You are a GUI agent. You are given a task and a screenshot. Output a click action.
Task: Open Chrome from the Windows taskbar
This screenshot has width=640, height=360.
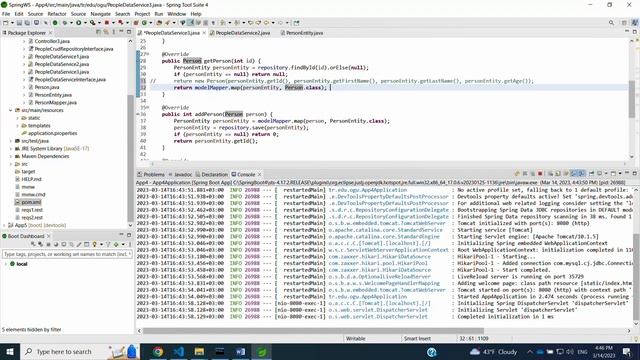coord(158,351)
